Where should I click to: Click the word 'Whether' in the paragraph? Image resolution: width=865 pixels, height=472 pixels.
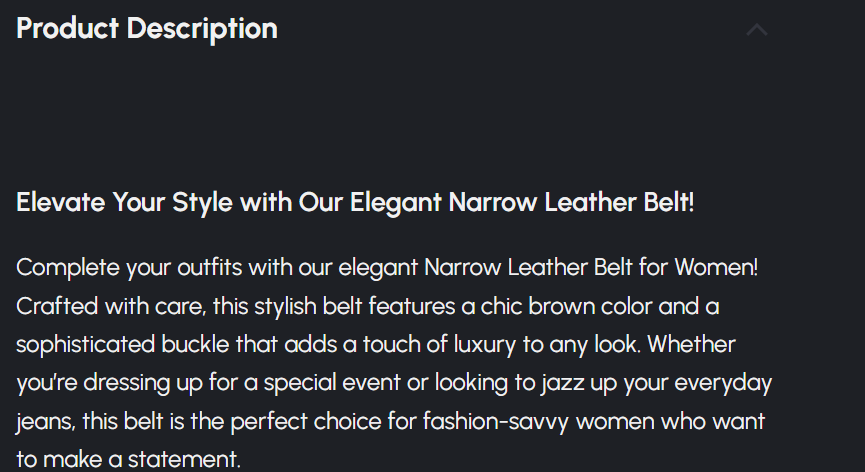pyautogui.click(x=697, y=345)
